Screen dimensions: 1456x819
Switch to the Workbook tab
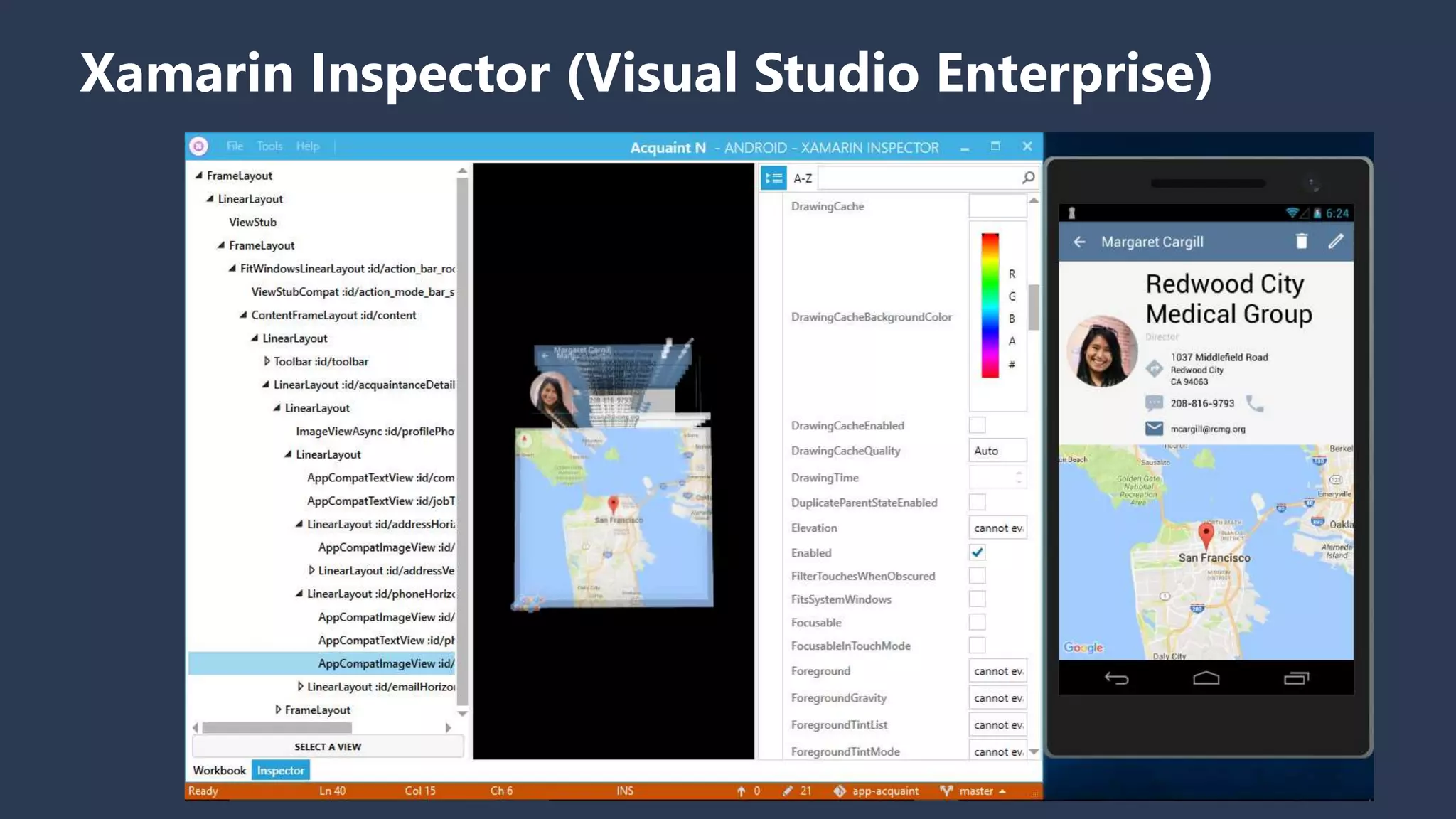[x=219, y=770]
